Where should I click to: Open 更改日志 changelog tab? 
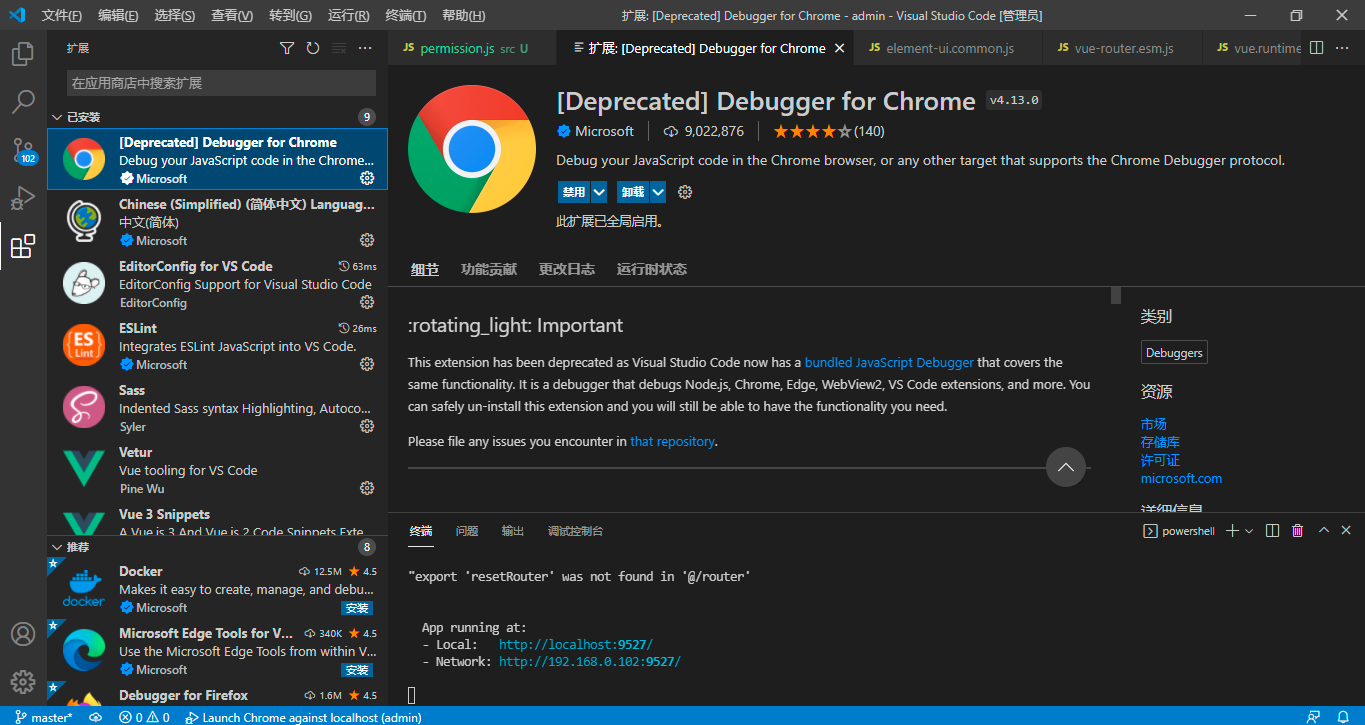tap(566, 269)
